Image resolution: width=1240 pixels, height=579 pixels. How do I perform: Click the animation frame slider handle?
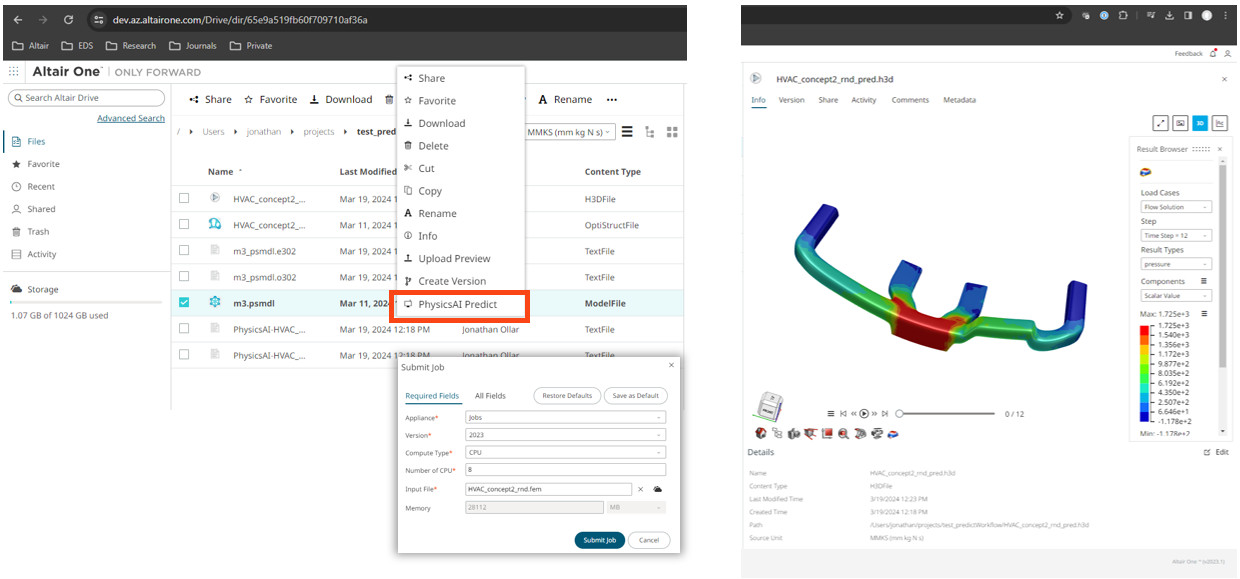tap(899, 413)
